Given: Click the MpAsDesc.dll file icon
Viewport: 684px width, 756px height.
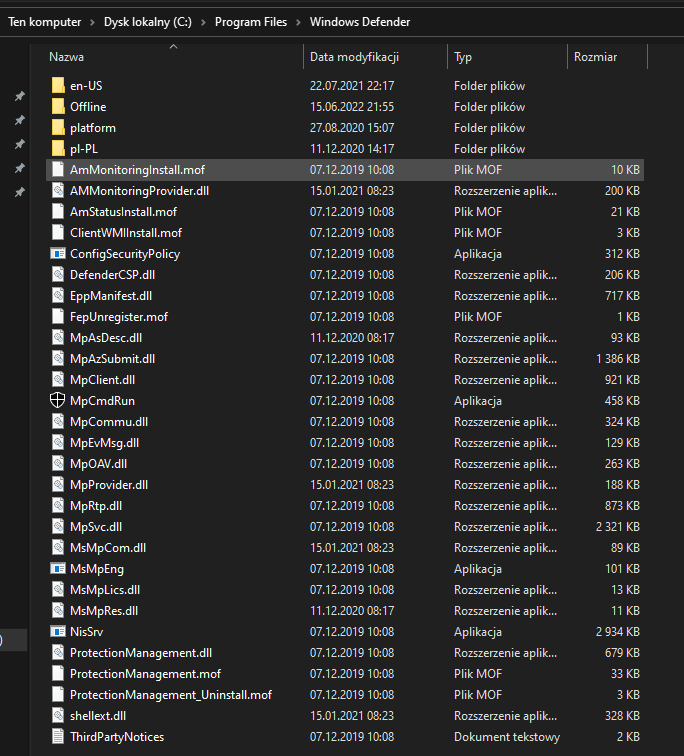Looking at the screenshot, I should coord(58,338).
